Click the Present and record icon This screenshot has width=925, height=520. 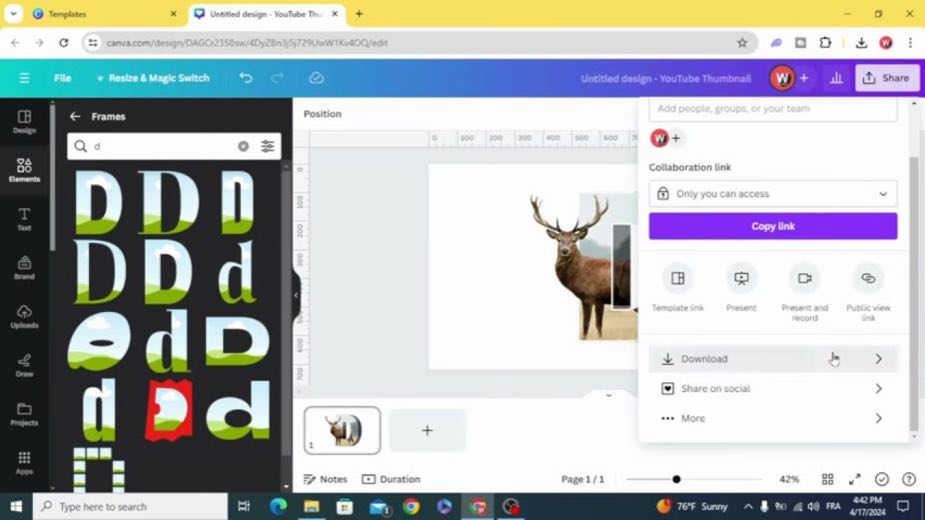(805, 278)
